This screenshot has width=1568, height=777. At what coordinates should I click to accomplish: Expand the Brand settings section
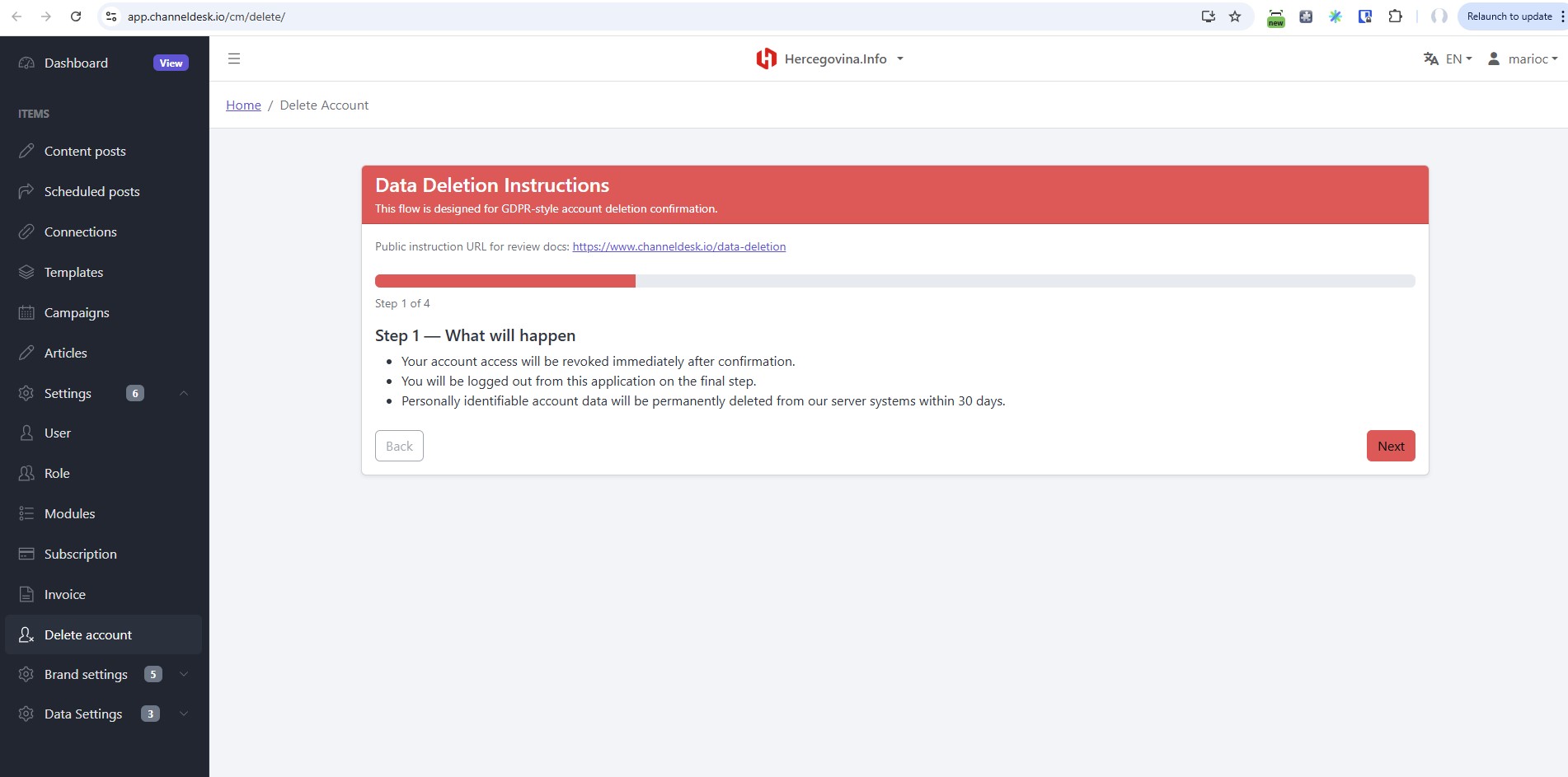pos(184,674)
